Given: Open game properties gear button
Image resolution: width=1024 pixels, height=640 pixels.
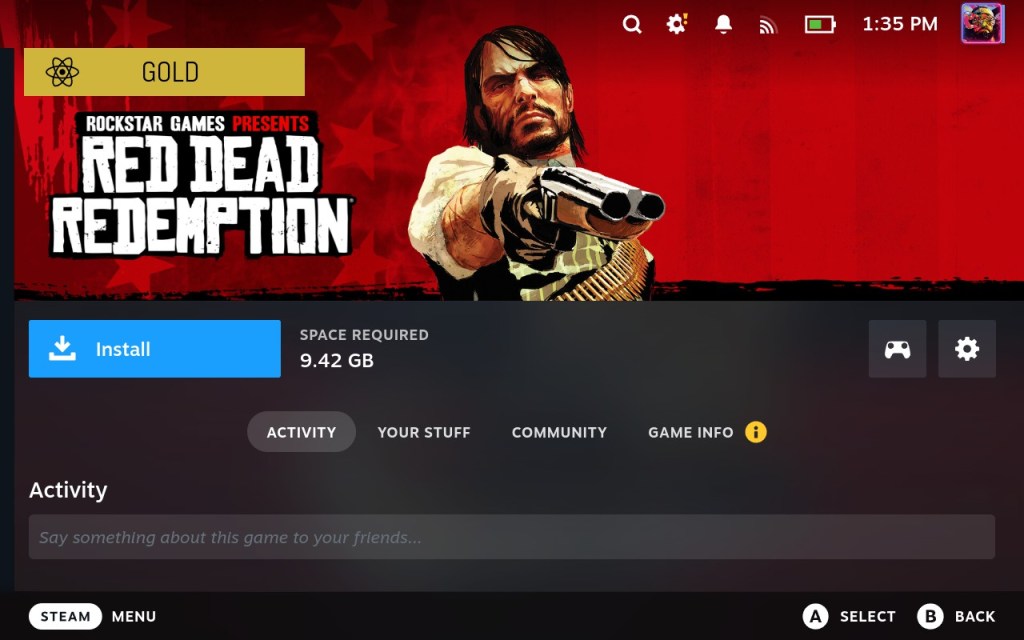Looking at the screenshot, I should (x=967, y=349).
